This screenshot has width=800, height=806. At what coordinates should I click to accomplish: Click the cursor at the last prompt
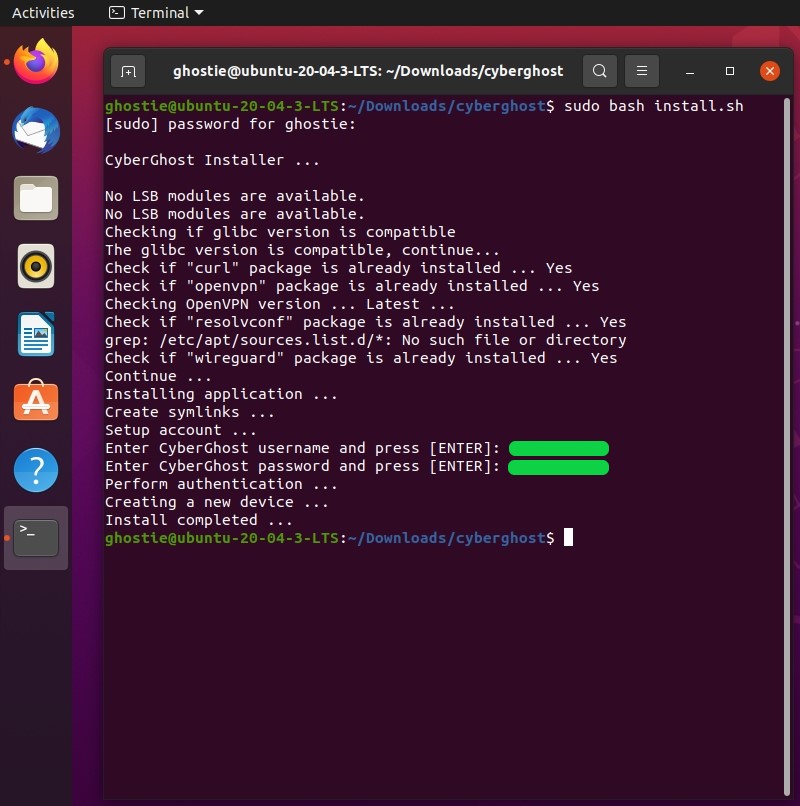(x=568, y=538)
